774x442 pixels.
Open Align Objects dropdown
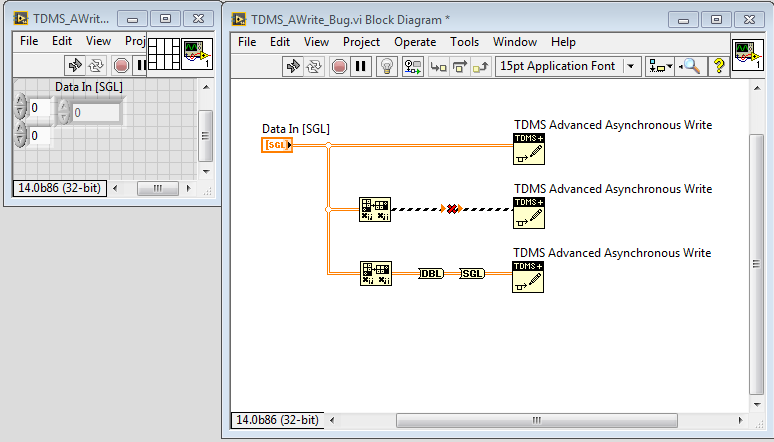pyautogui.click(x=660, y=66)
